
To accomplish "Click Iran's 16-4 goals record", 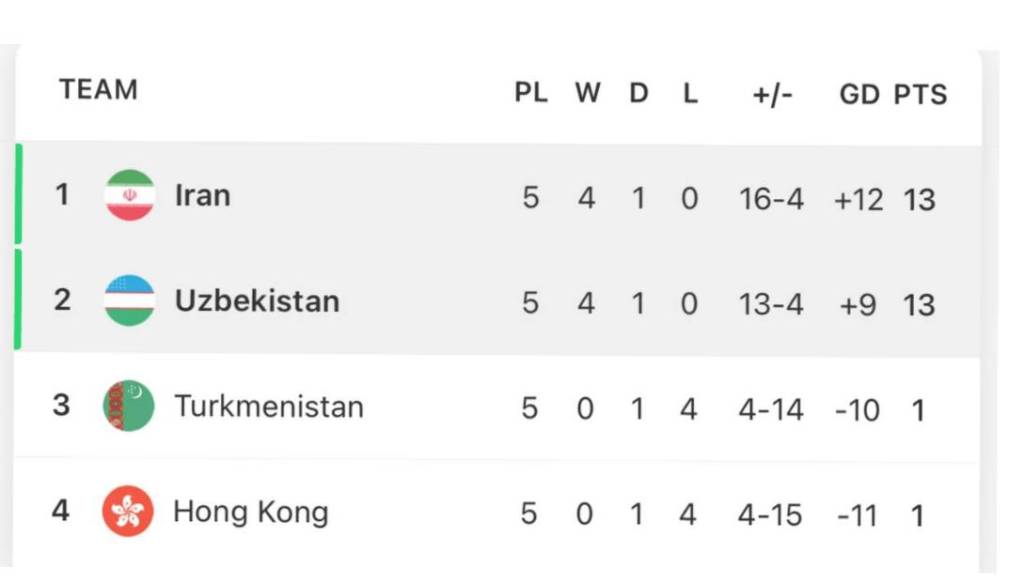I will click(x=771, y=199).
